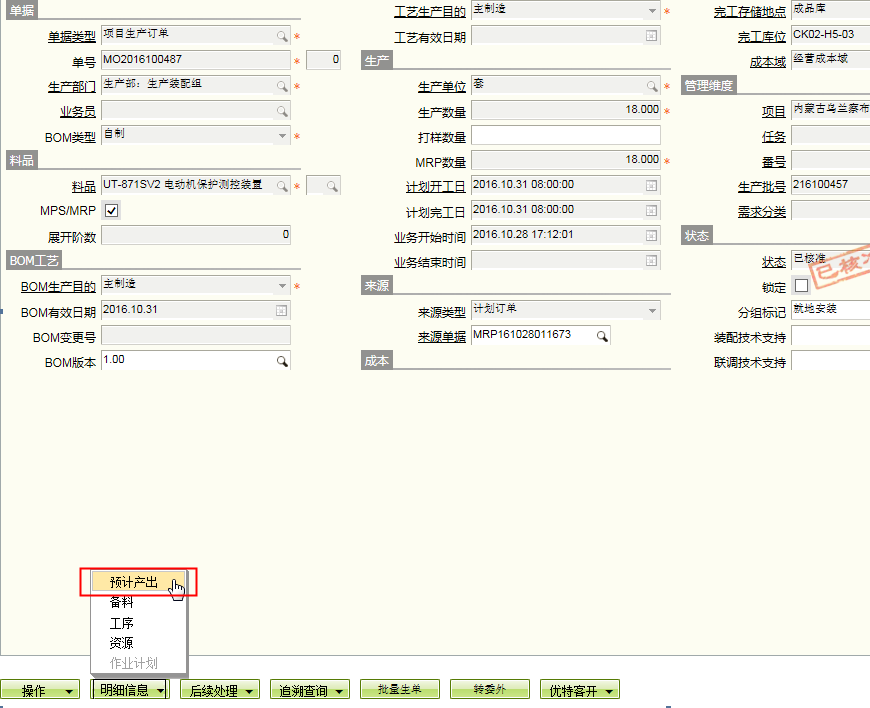Toggle the 锁定 checkbox

801,286
